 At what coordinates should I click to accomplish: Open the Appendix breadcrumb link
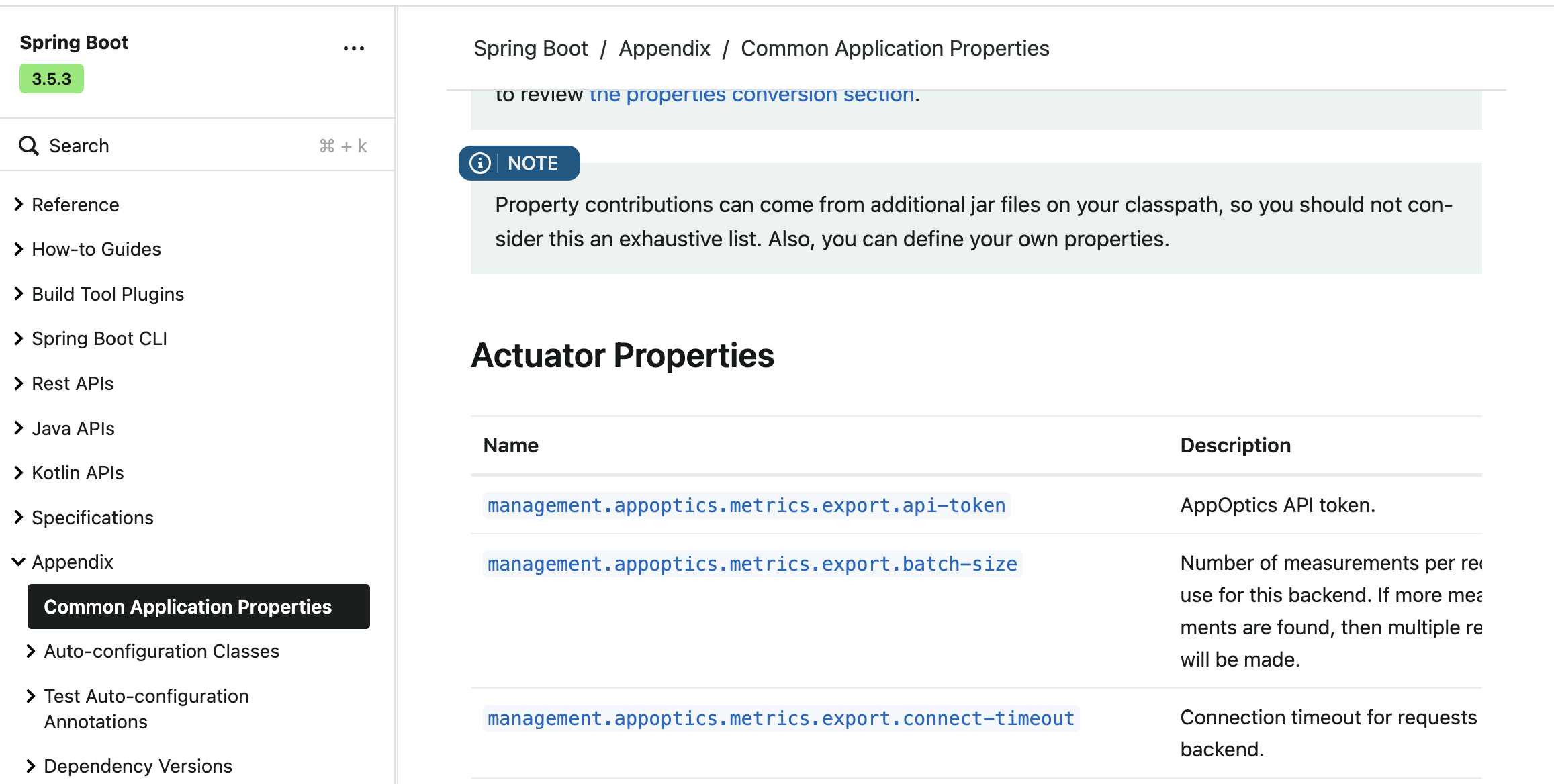point(664,48)
